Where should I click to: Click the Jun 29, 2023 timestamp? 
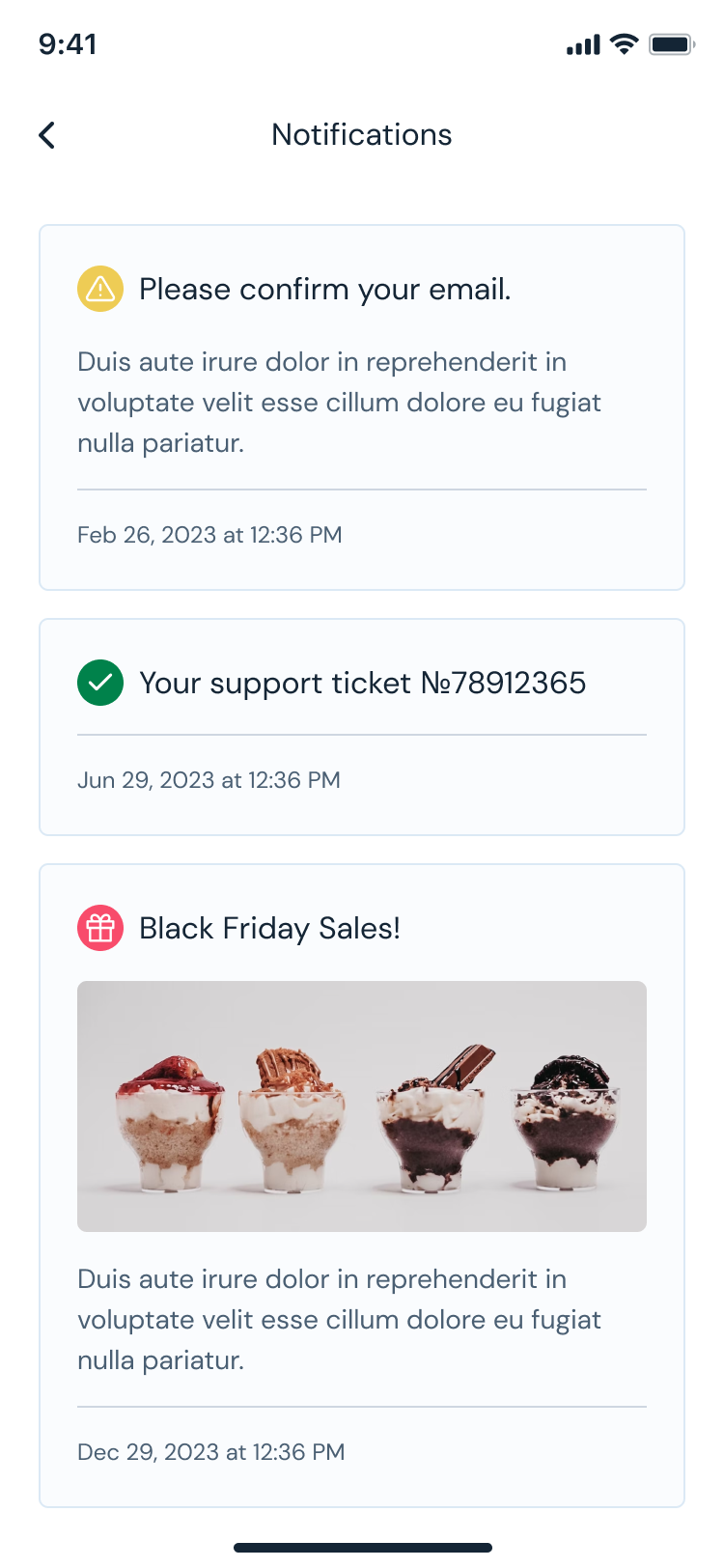tap(209, 780)
